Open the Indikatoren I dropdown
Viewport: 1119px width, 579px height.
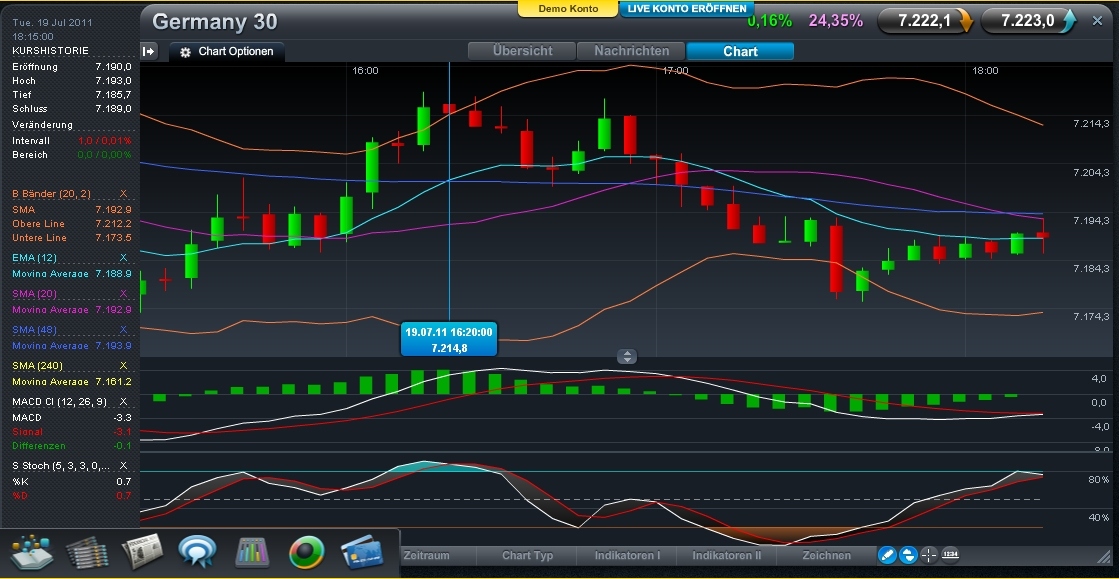(x=626, y=555)
